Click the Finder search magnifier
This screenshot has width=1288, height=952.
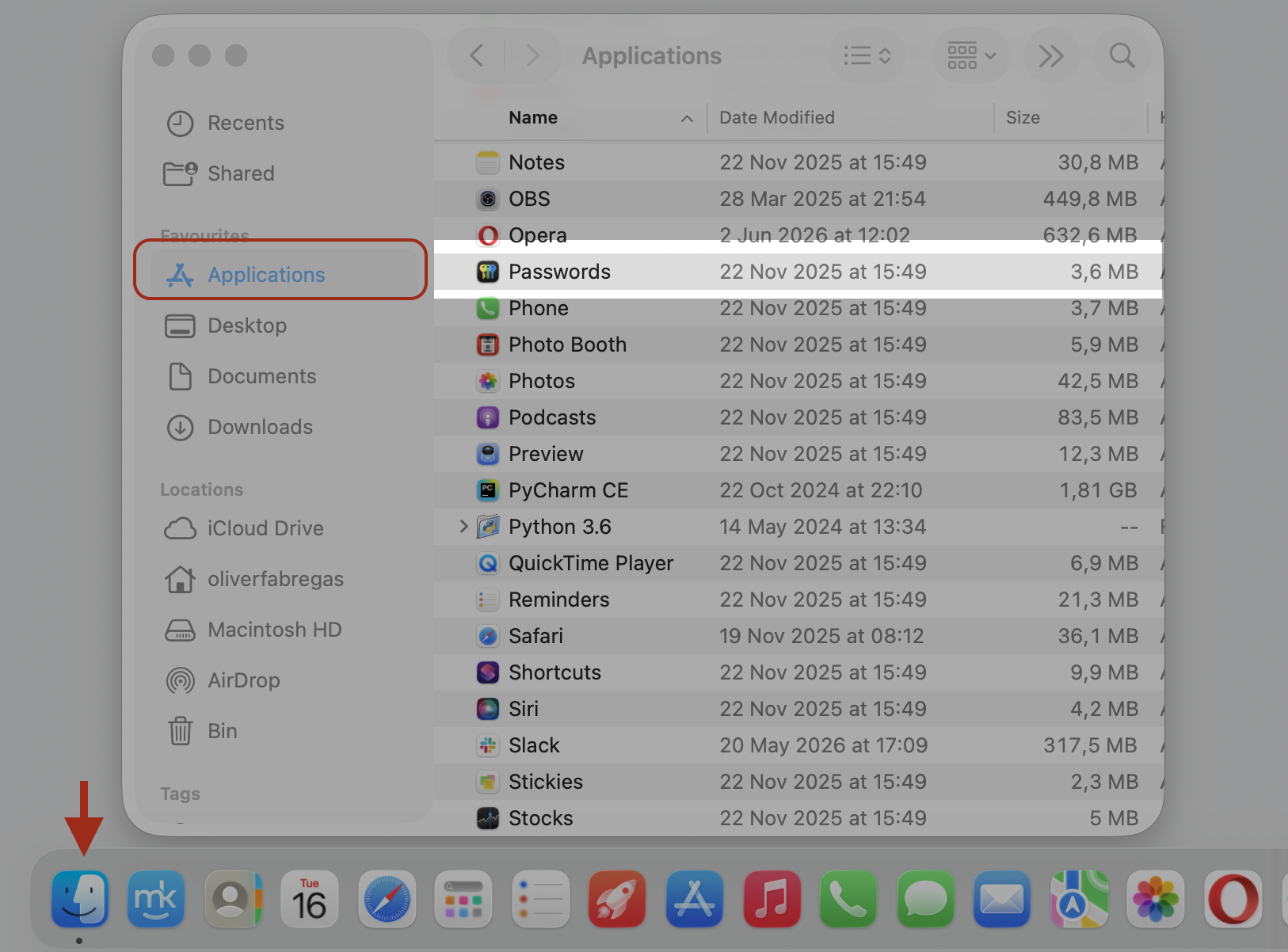click(x=1122, y=55)
